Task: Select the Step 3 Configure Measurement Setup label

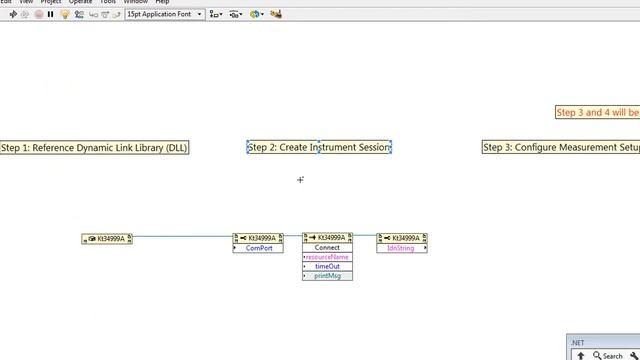Action: tap(561, 147)
